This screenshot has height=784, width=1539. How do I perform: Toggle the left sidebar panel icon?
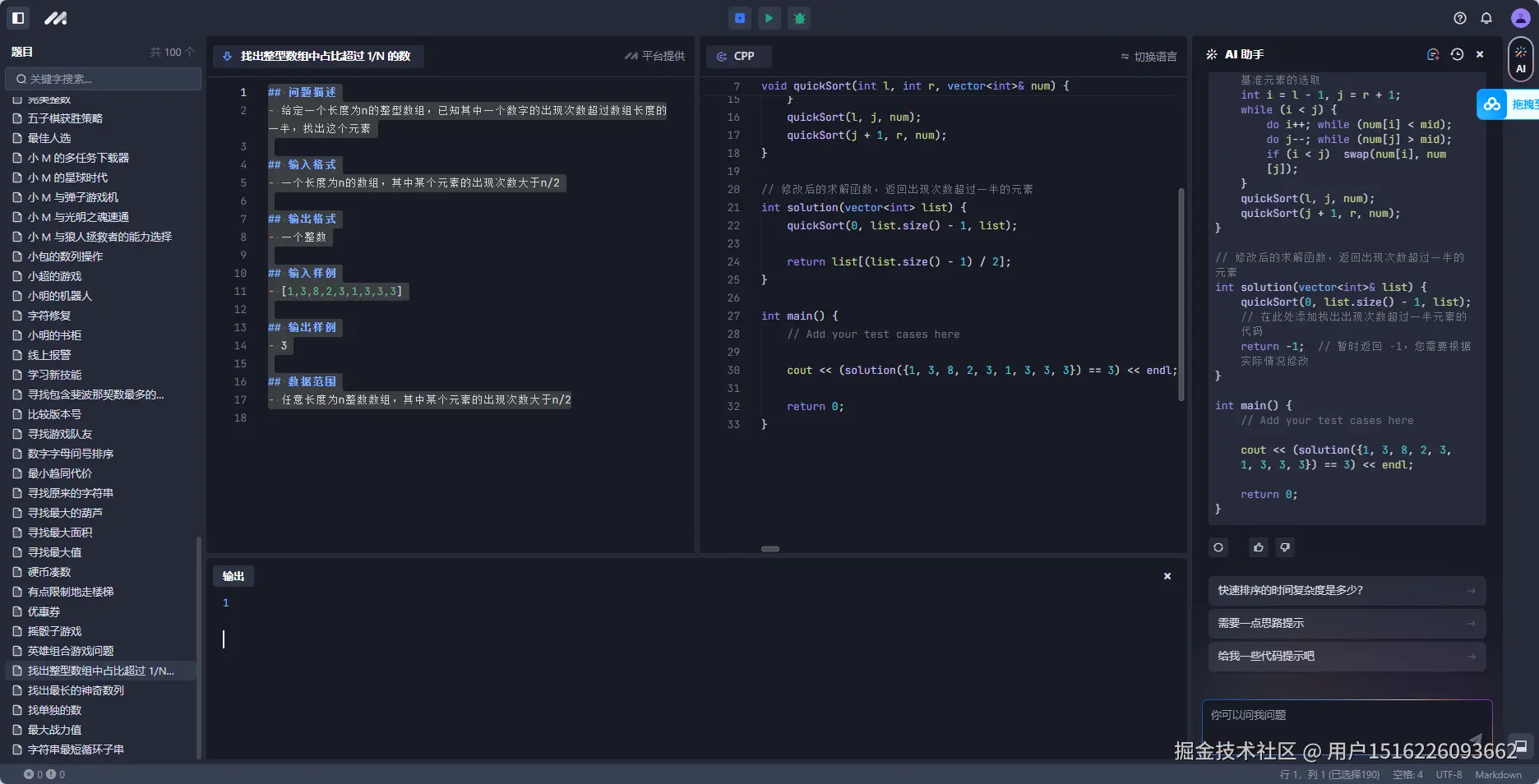(x=18, y=18)
